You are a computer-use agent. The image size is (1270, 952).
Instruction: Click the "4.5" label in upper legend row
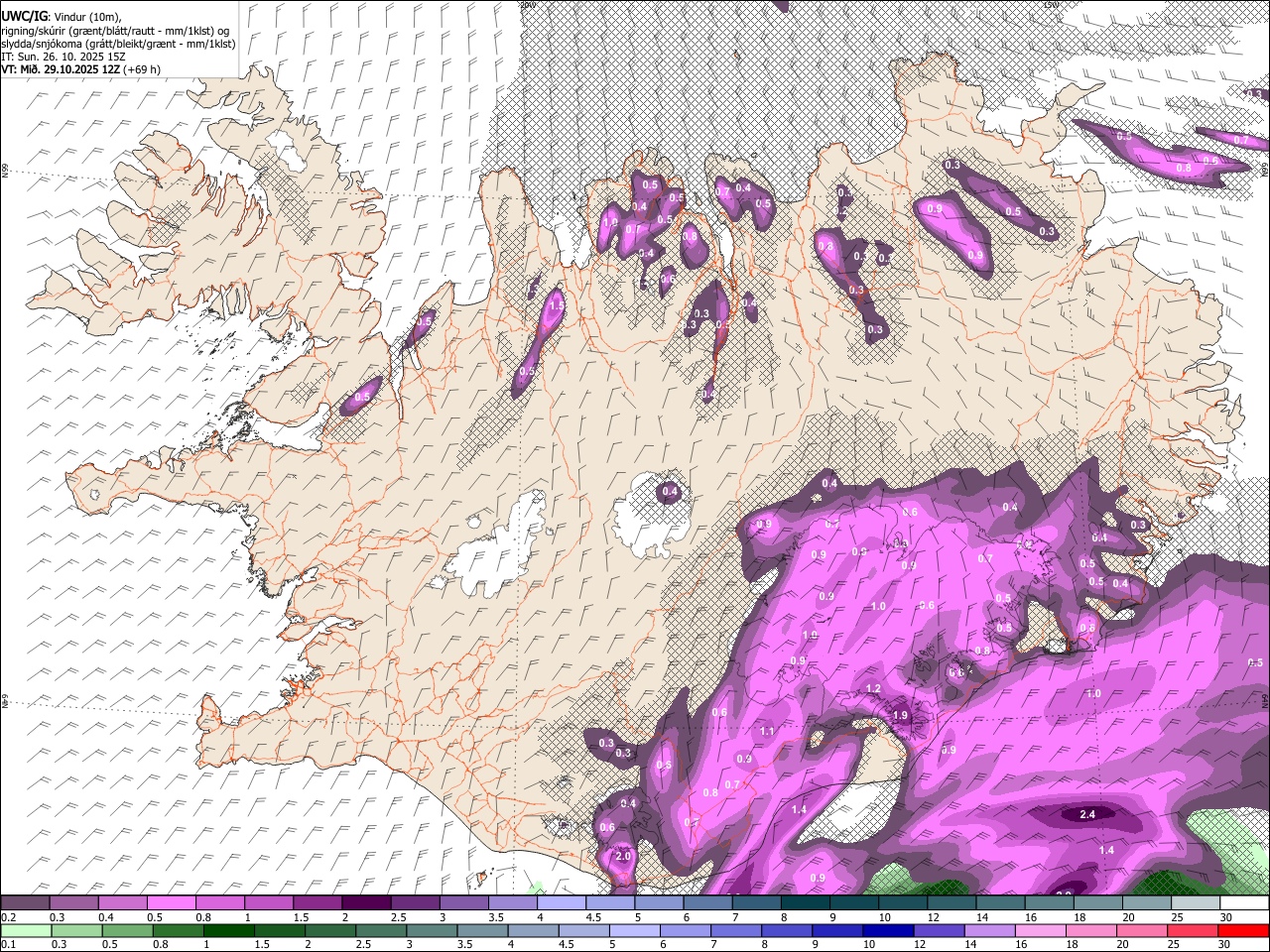tap(591, 917)
